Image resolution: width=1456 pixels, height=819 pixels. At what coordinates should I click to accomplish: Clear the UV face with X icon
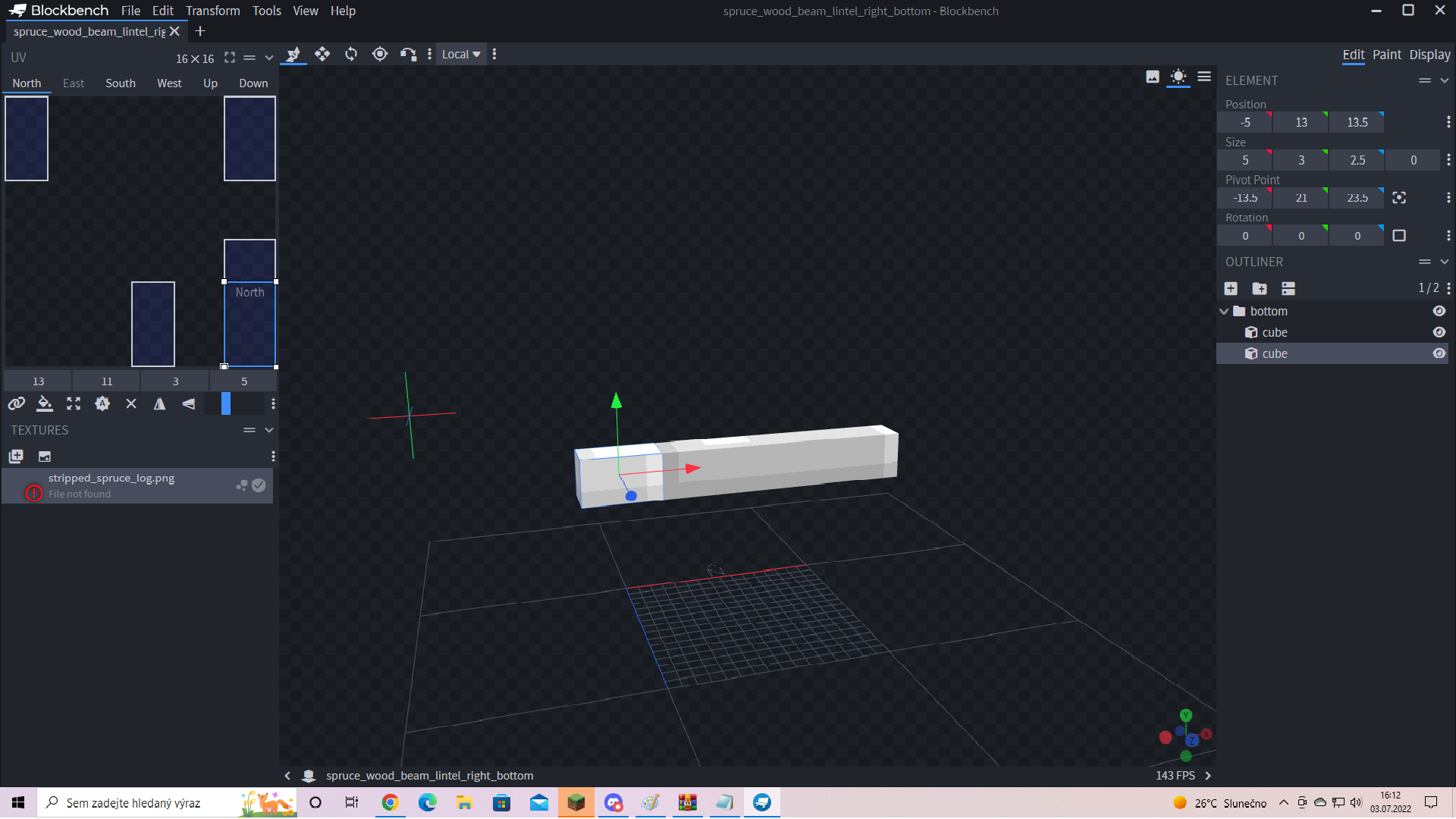click(131, 403)
